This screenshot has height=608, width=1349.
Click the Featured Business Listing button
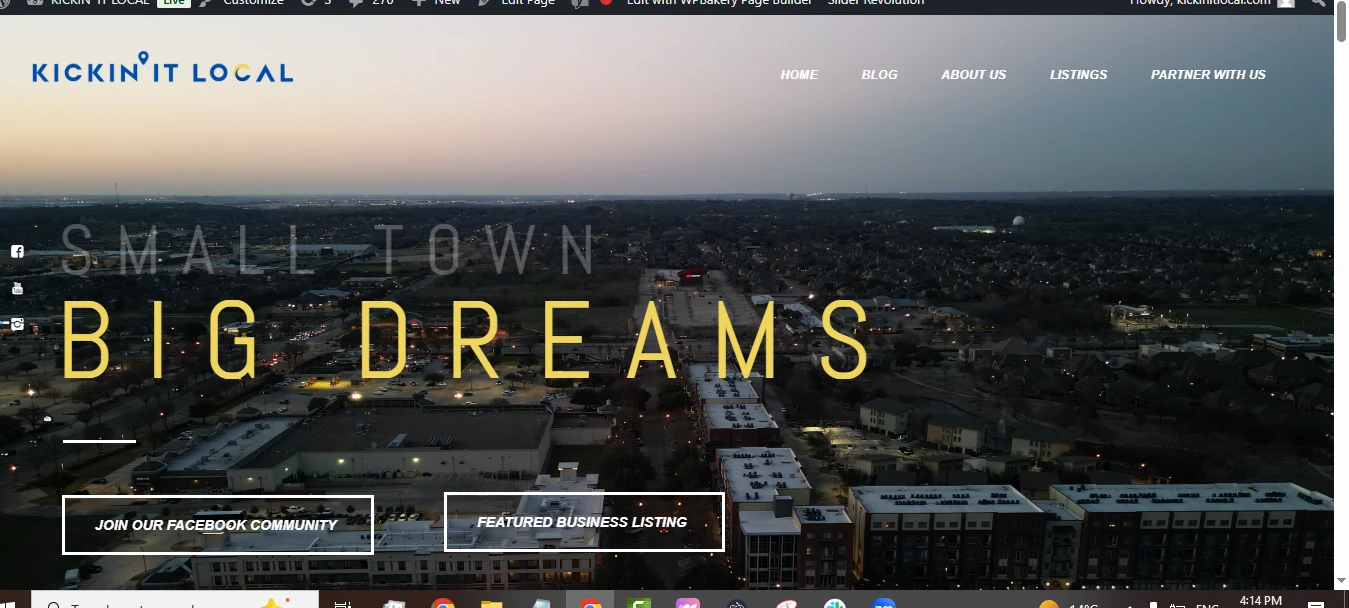click(x=583, y=522)
